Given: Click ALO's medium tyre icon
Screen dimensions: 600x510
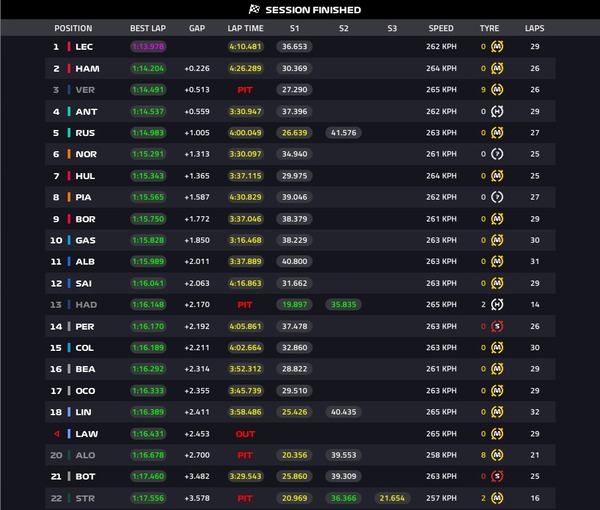Looking at the screenshot, I should pos(497,455).
